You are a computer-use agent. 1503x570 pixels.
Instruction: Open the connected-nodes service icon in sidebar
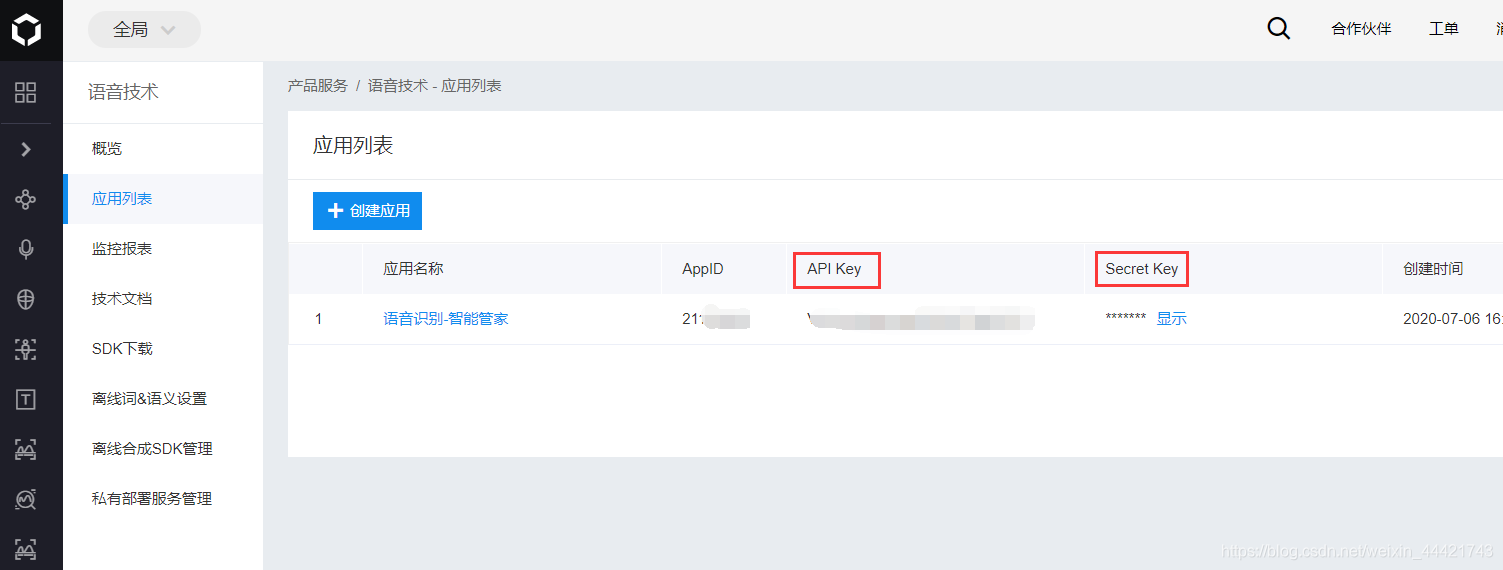26,199
